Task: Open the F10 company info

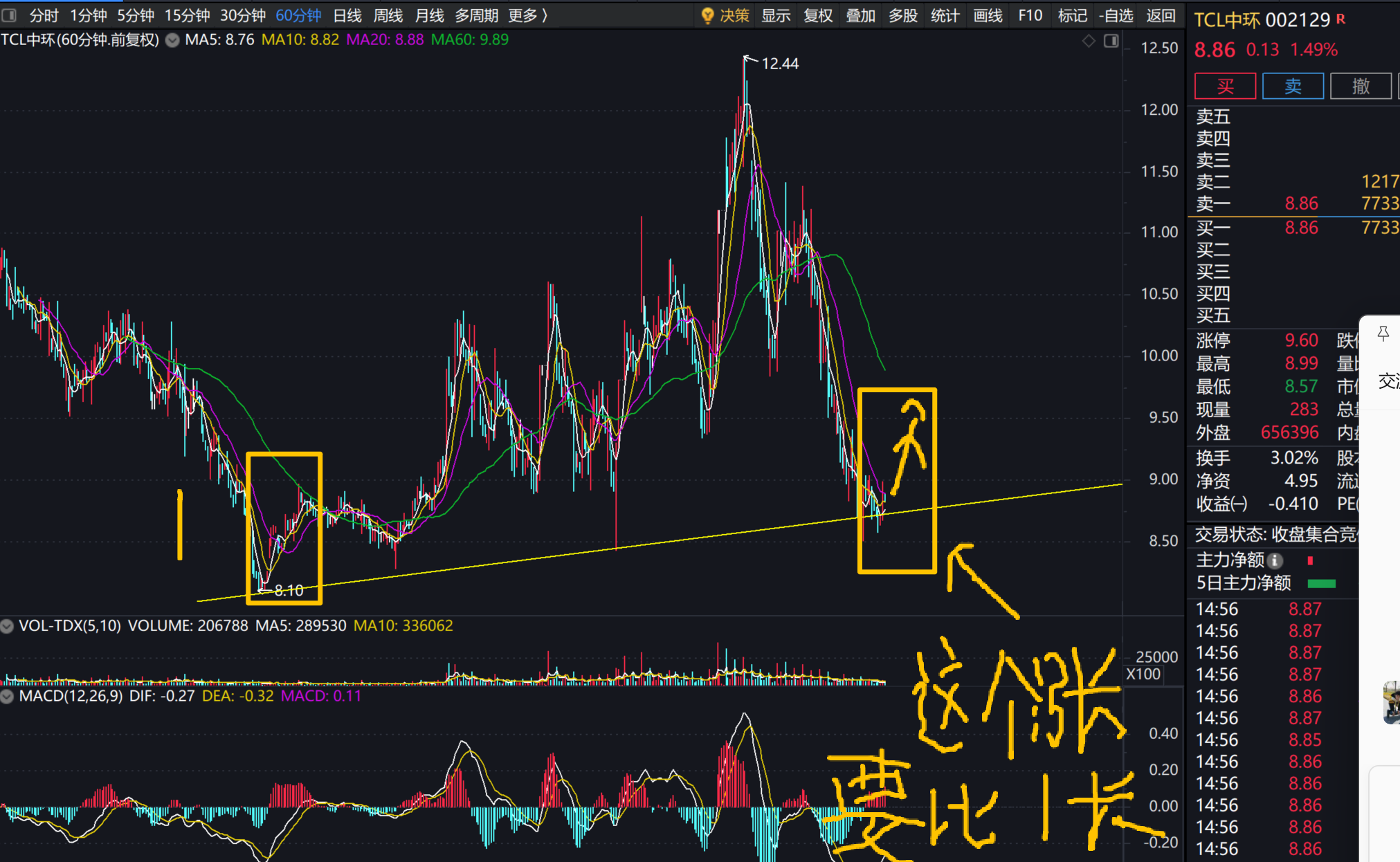Action: point(1030,15)
